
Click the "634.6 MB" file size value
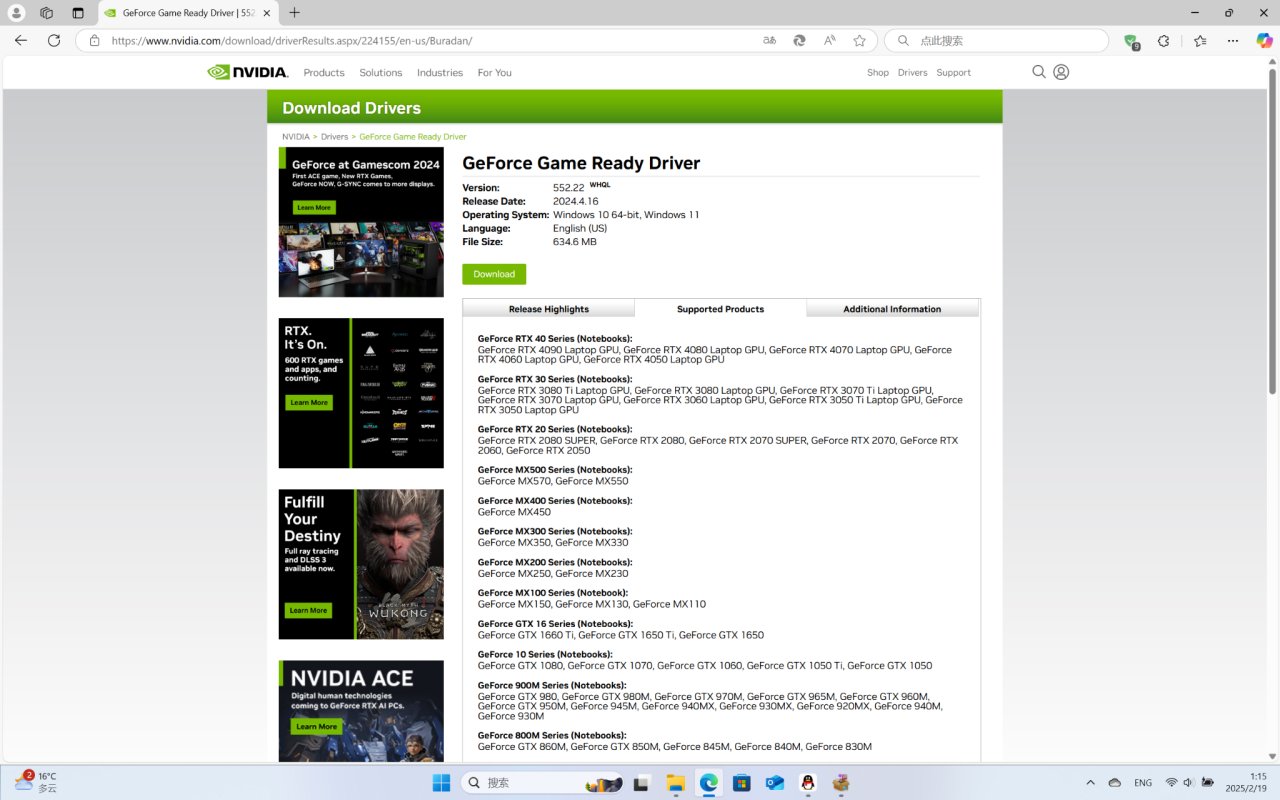[x=575, y=242]
